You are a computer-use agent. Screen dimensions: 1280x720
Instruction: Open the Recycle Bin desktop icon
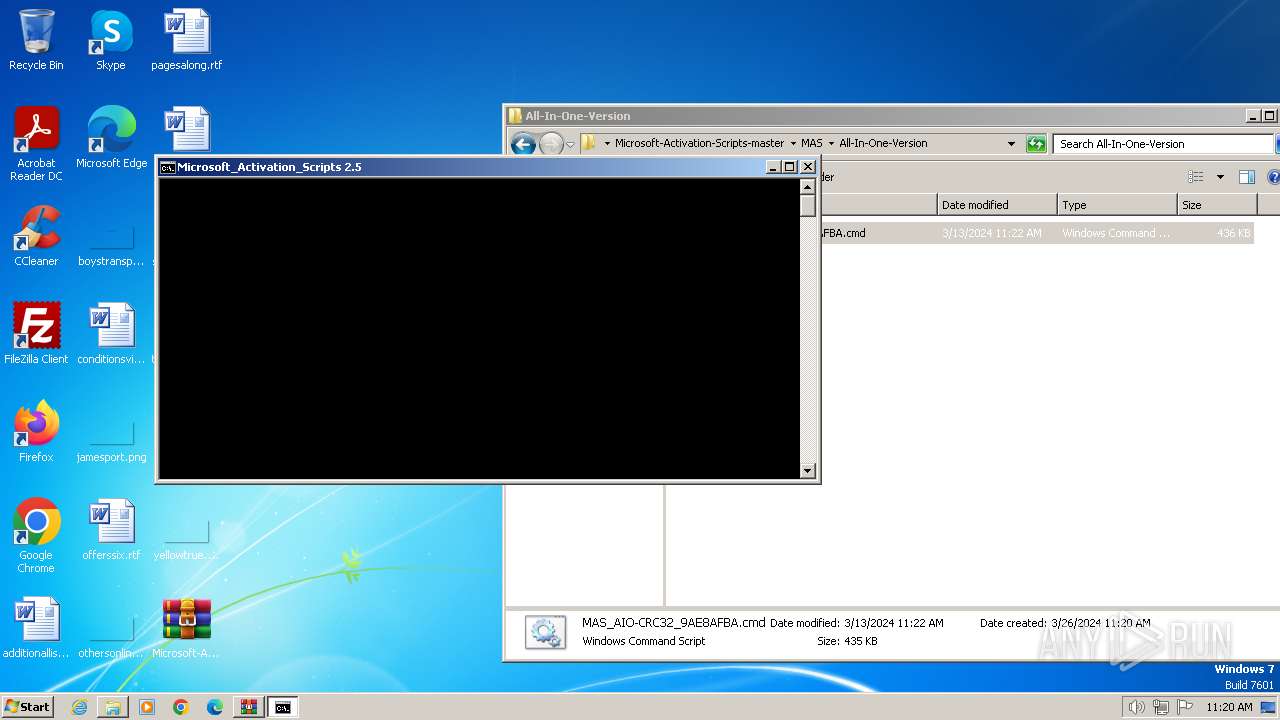coord(36,40)
